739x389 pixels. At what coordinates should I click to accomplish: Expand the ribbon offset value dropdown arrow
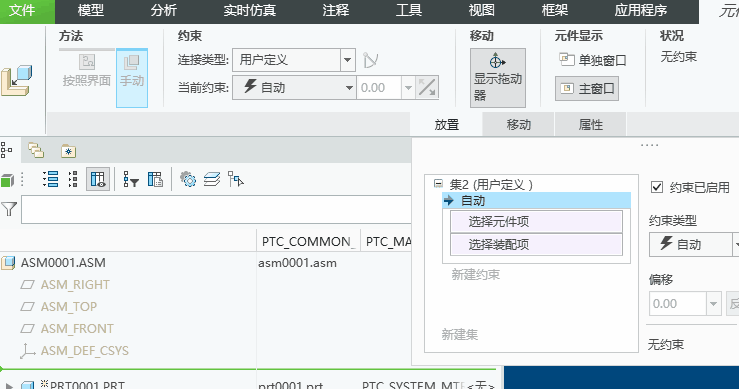click(408, 88)
